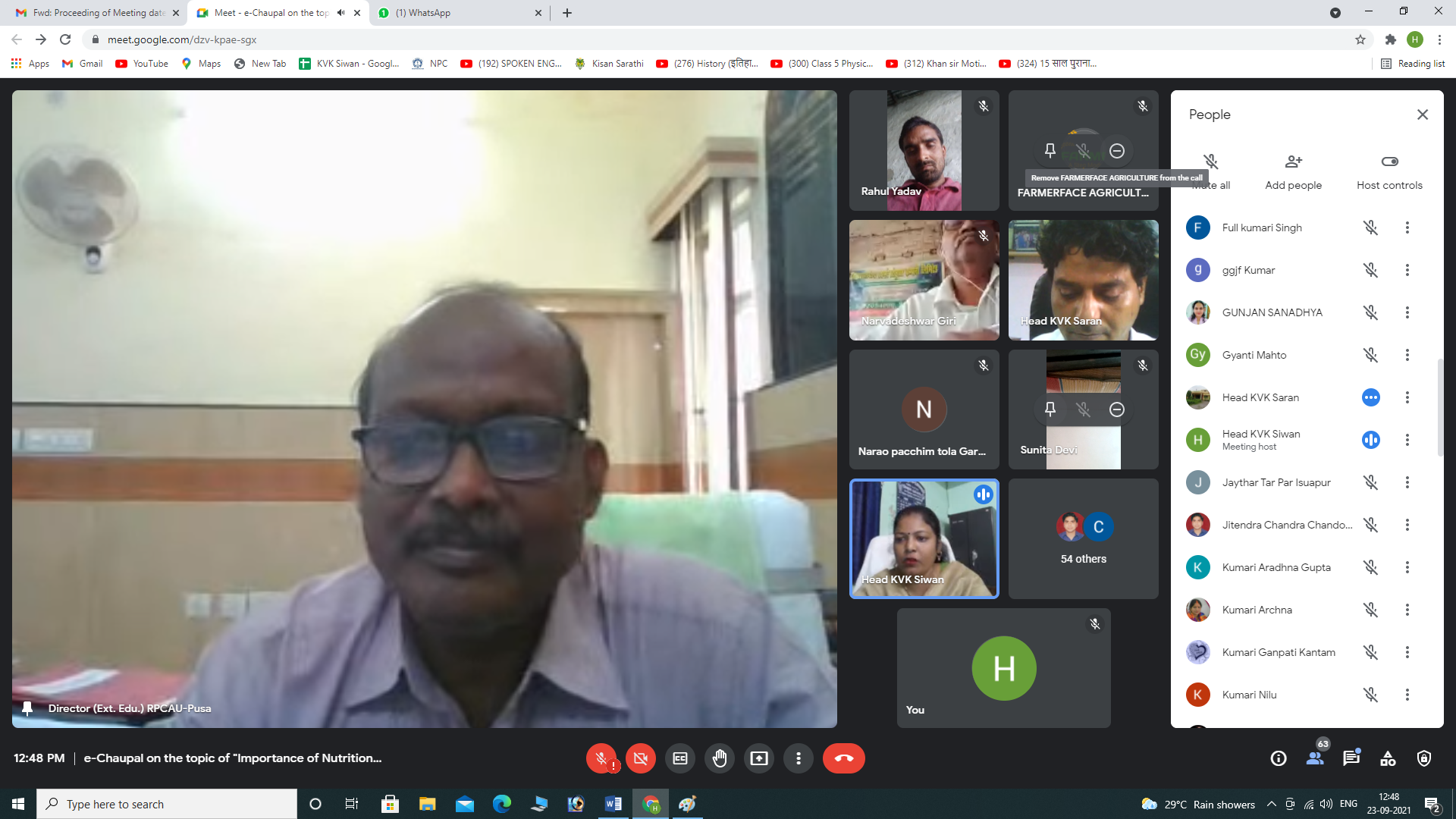Raise hand using the hand icon
Image resolution: width=1456 pixels, height=819 pixels.
720,758
